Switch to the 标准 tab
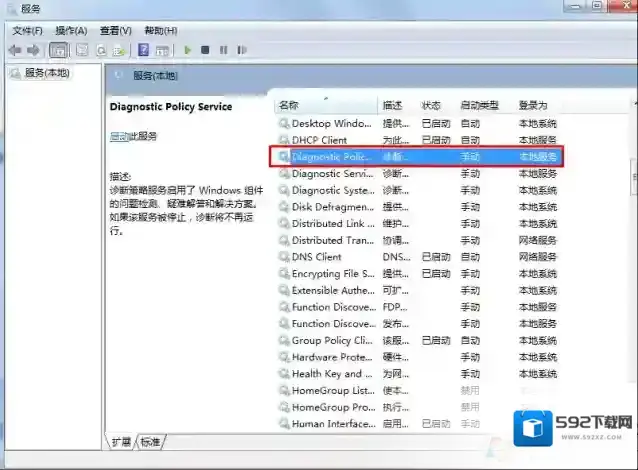Image resolution: width=638 pixels, height=470 pixels. point(150,441)
